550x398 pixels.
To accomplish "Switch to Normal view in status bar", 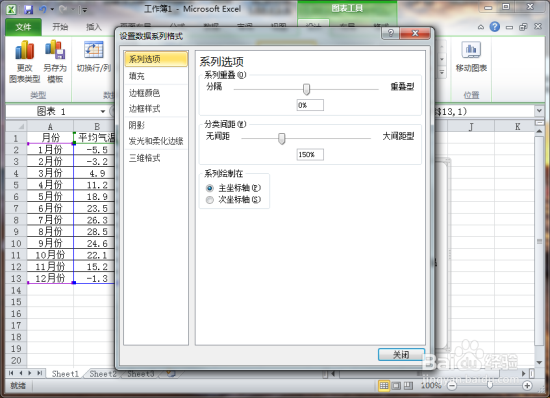I will (384, 386).
